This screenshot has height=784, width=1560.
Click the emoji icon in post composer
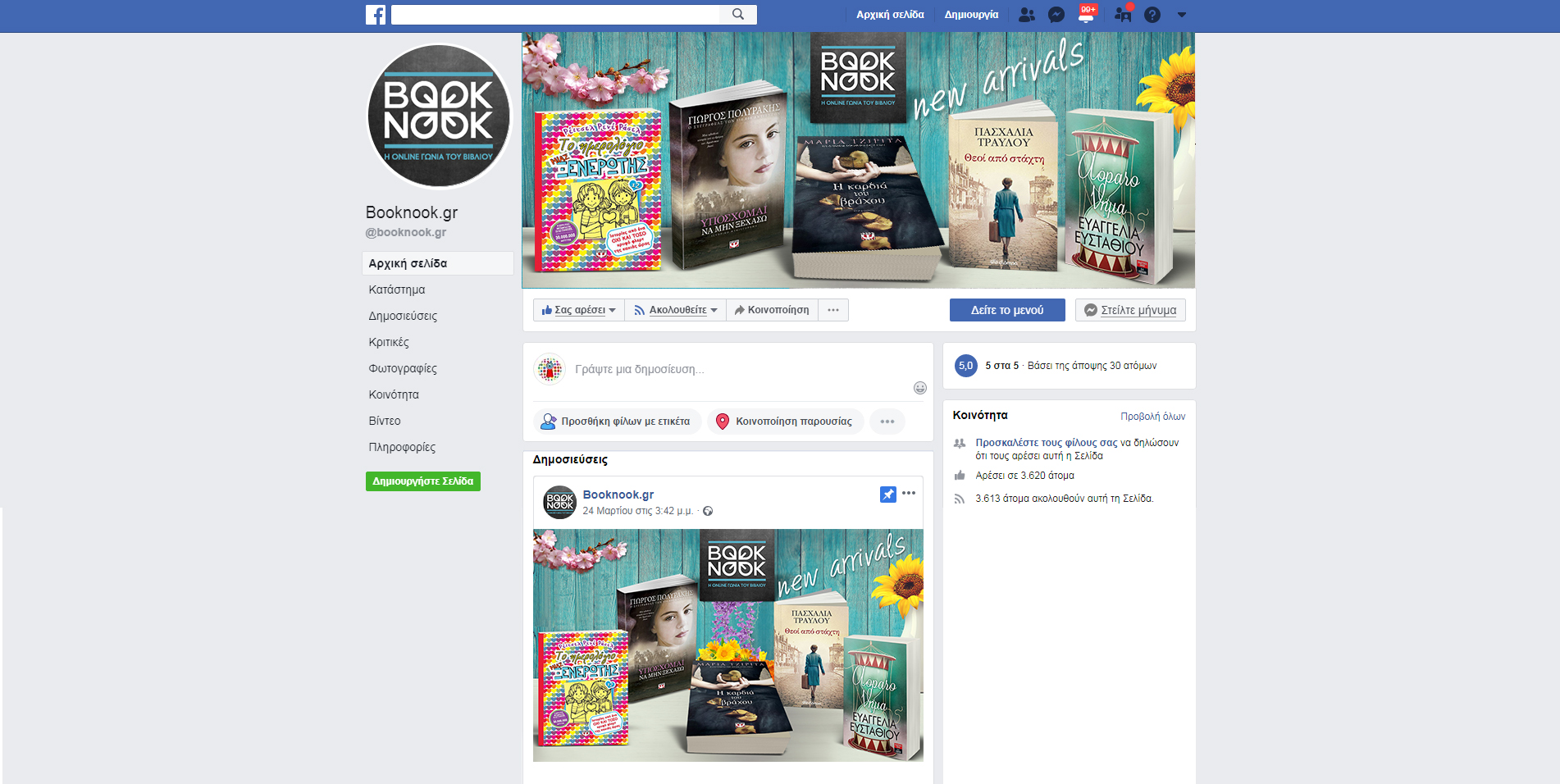[x=920, y=388]
